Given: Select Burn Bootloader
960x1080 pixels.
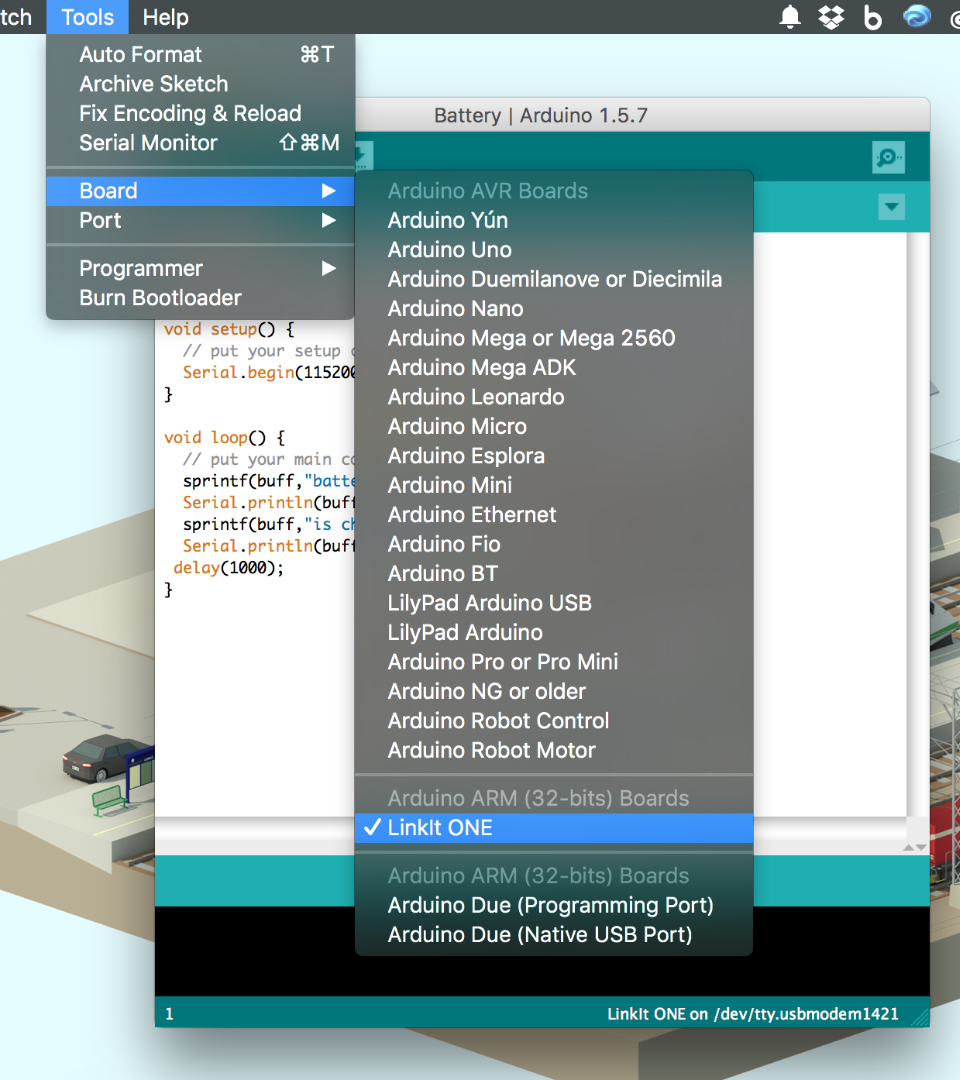Looking at the screenshot, I should 200,298.
